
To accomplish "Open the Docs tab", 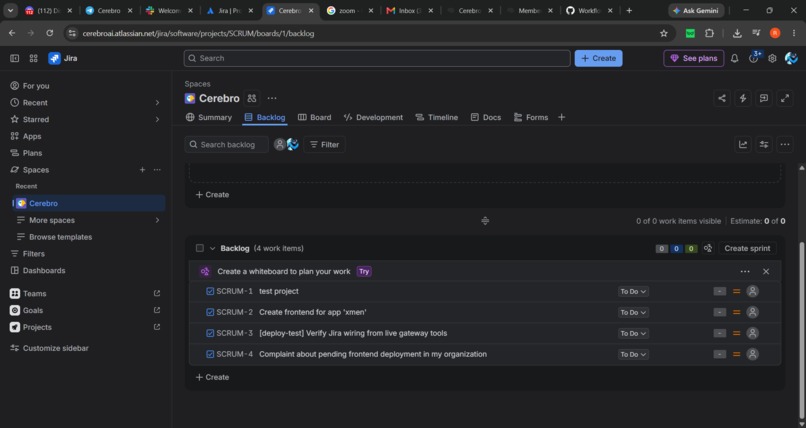I will click(x=486, y=117).
